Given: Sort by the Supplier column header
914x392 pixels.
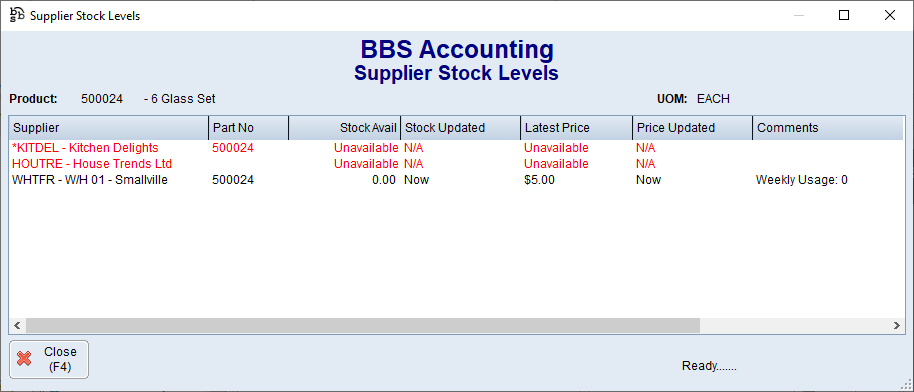Looking at the screenshot, I should coord(108,128).
